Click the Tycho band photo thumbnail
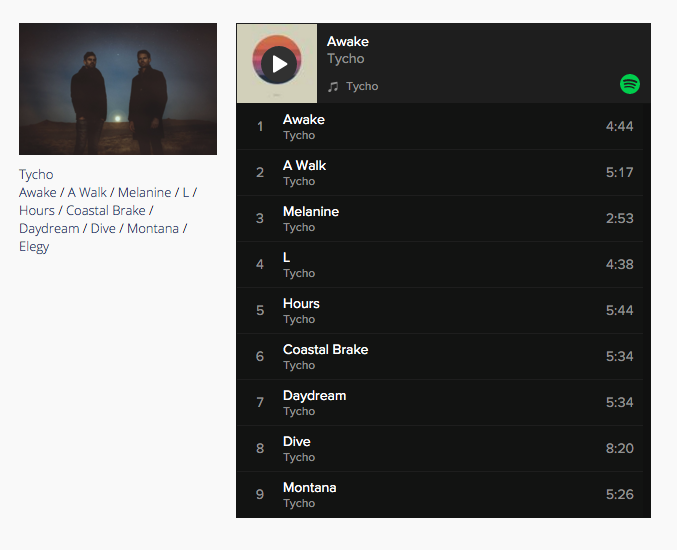The height and width of the screenshot is (550, 677). pyautogui.click(x=118, y=89)
